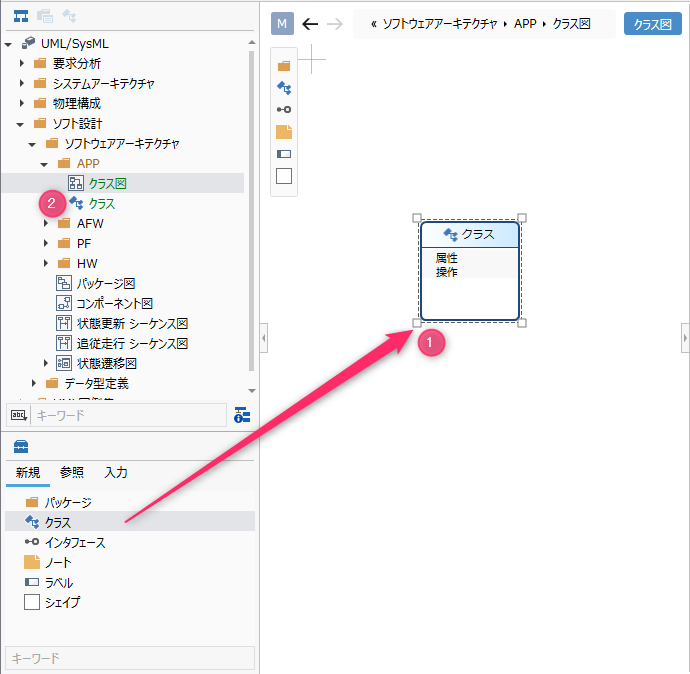
Task: Go back with the left arrow
Action: [x=310, y=24]
